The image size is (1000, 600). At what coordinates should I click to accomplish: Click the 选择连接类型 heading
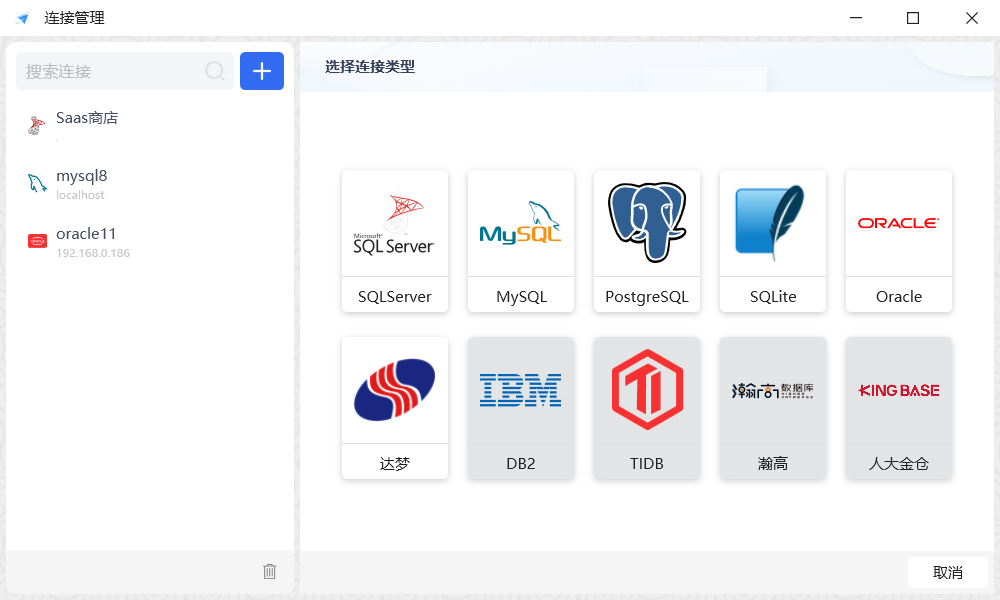point(370,66)
